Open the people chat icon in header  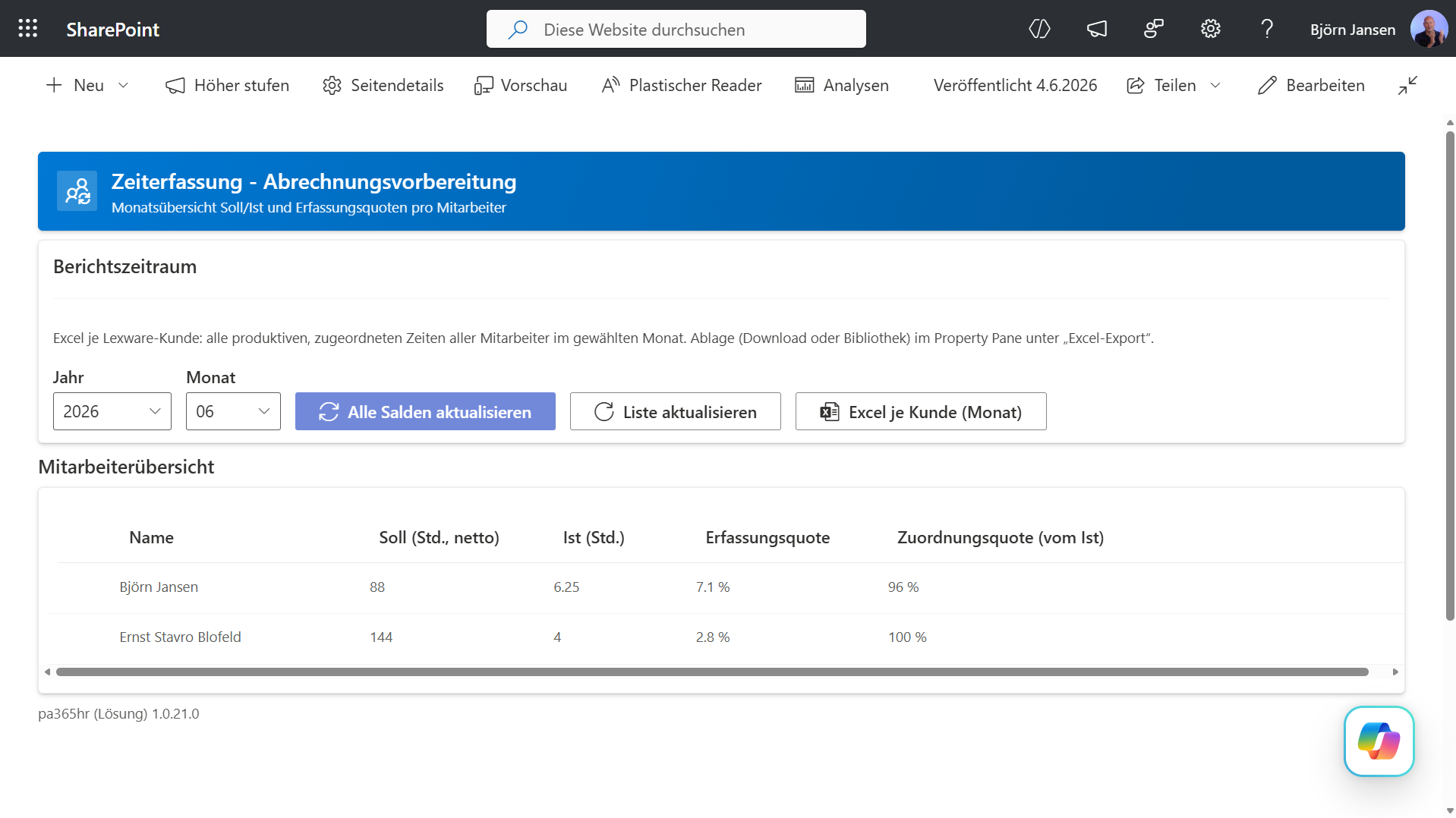click(x=1153, y=29)
